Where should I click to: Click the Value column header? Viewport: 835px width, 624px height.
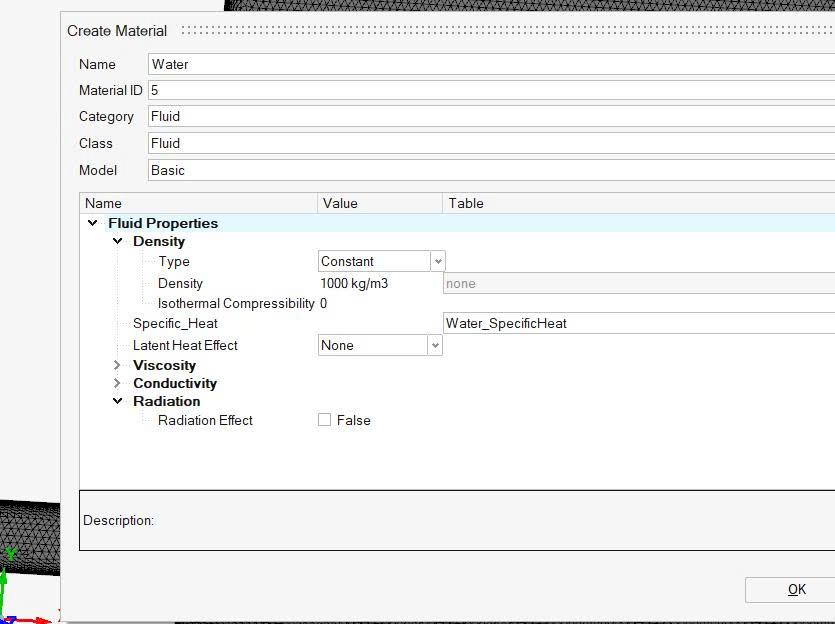click(380, 203)
